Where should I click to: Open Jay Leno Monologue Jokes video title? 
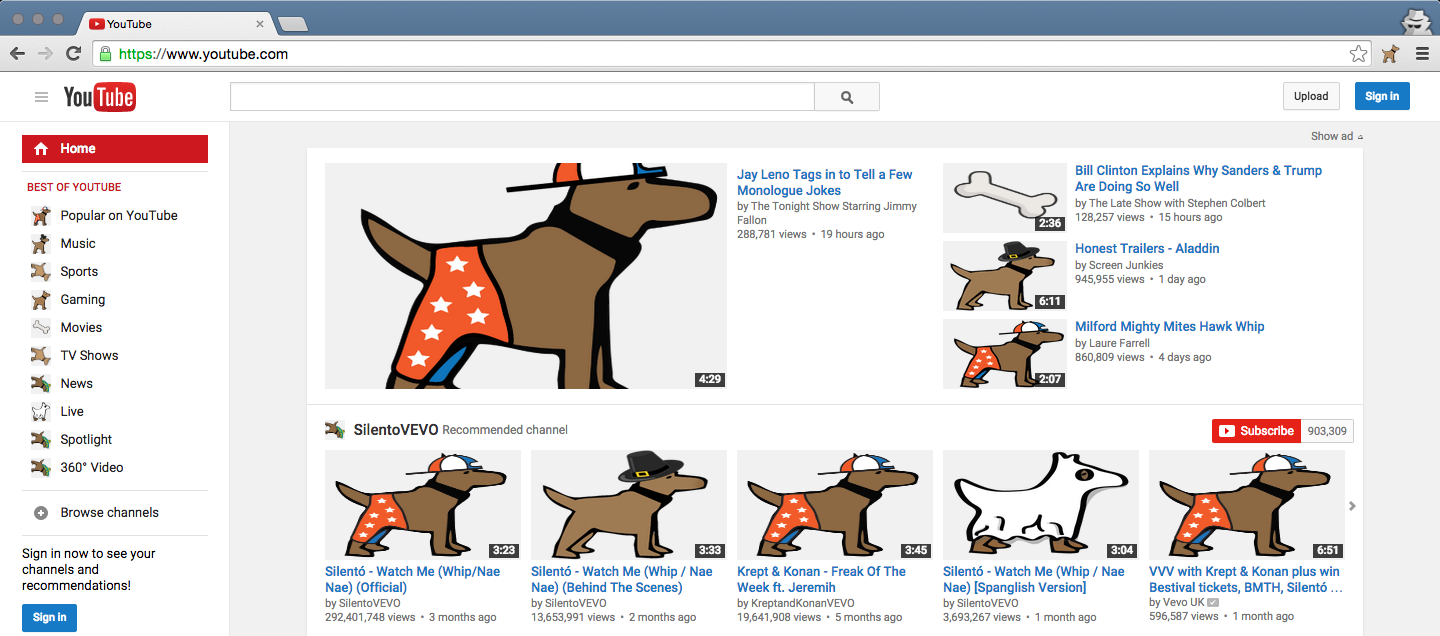point(825,182)
